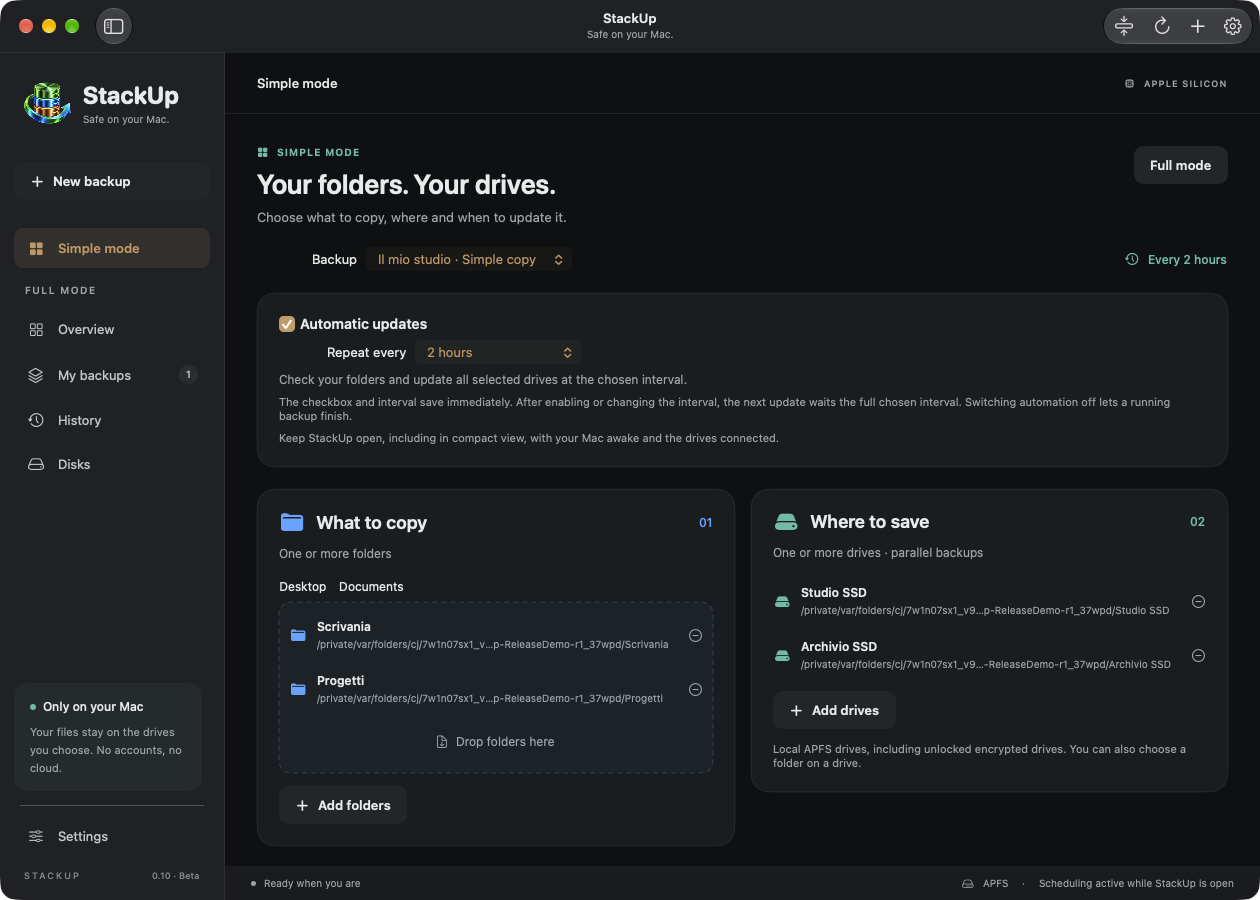Click the 0.10 · Beta version label
Image resolution: width=1260 pixels, height=900 pixels.
(x=176, y=876)
